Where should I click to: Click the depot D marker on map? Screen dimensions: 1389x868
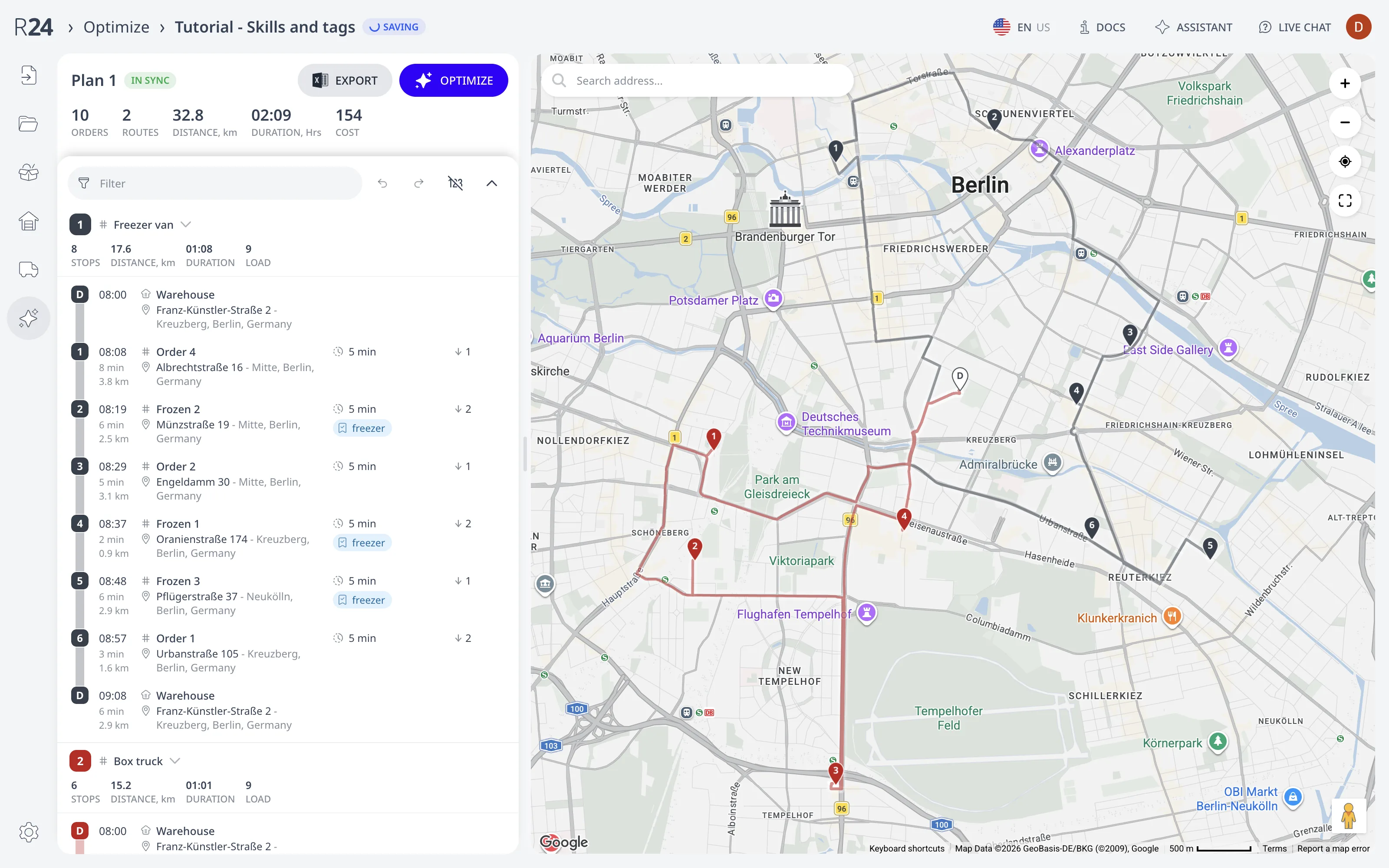pyautogui.click(x=960, y=378)
